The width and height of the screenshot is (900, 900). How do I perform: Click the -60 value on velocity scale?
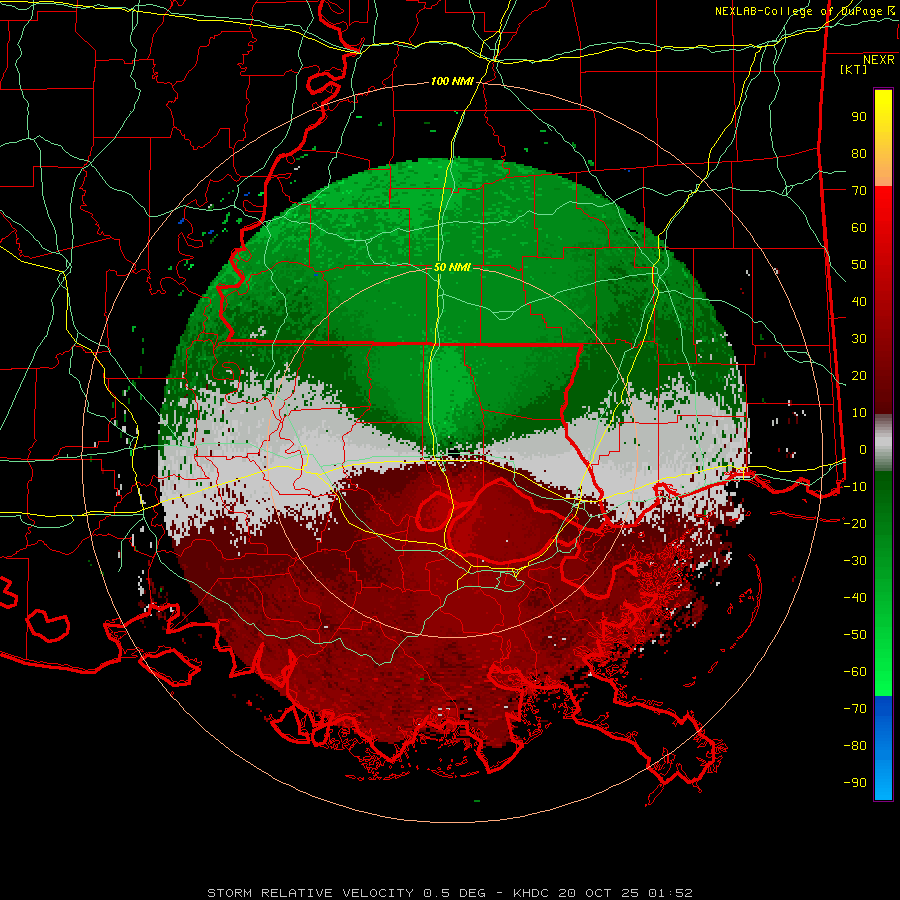[x=855, y=672]
